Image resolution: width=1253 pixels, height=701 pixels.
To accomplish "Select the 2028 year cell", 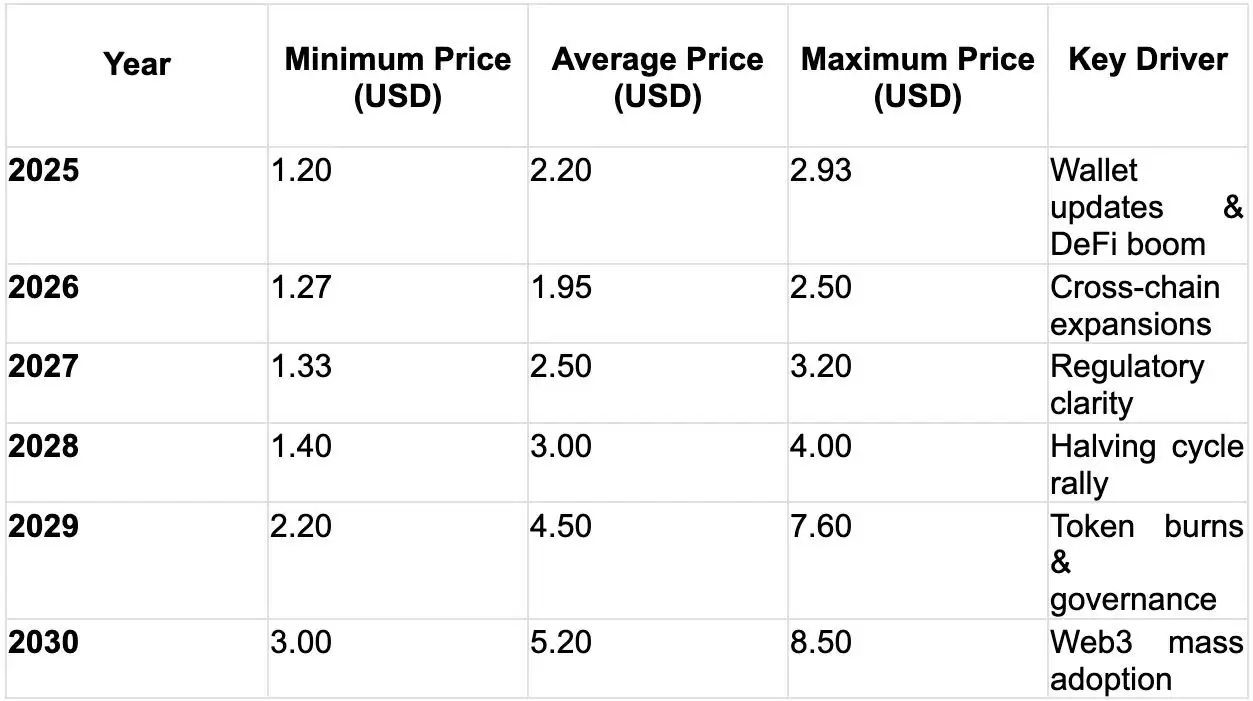I will coord(44,445).
